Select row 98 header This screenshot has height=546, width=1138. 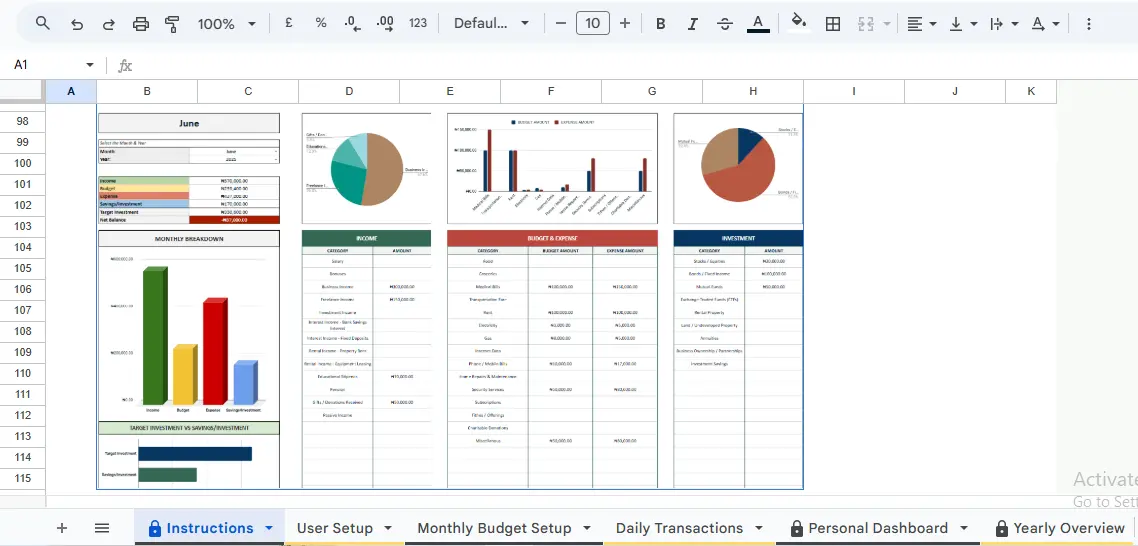pos(22,121)
